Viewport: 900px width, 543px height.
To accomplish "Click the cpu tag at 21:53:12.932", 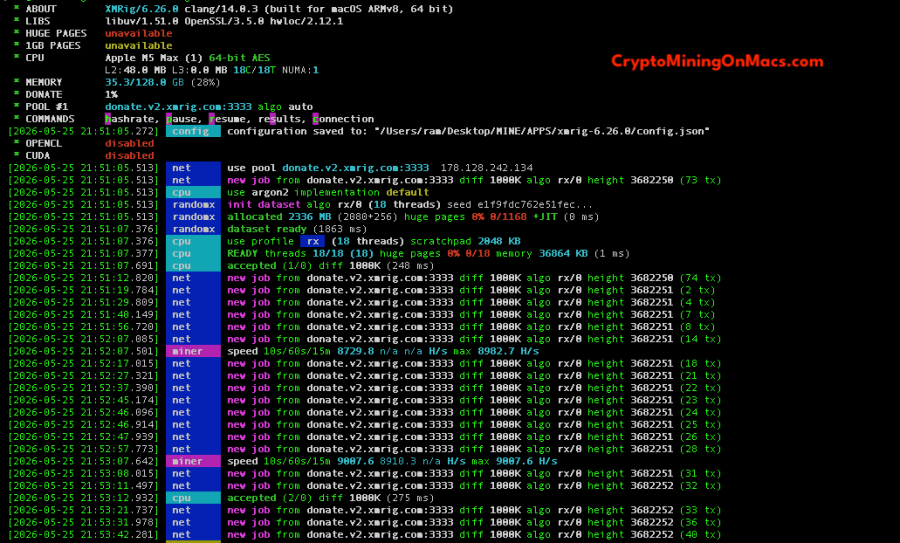I will pos(193,498).
